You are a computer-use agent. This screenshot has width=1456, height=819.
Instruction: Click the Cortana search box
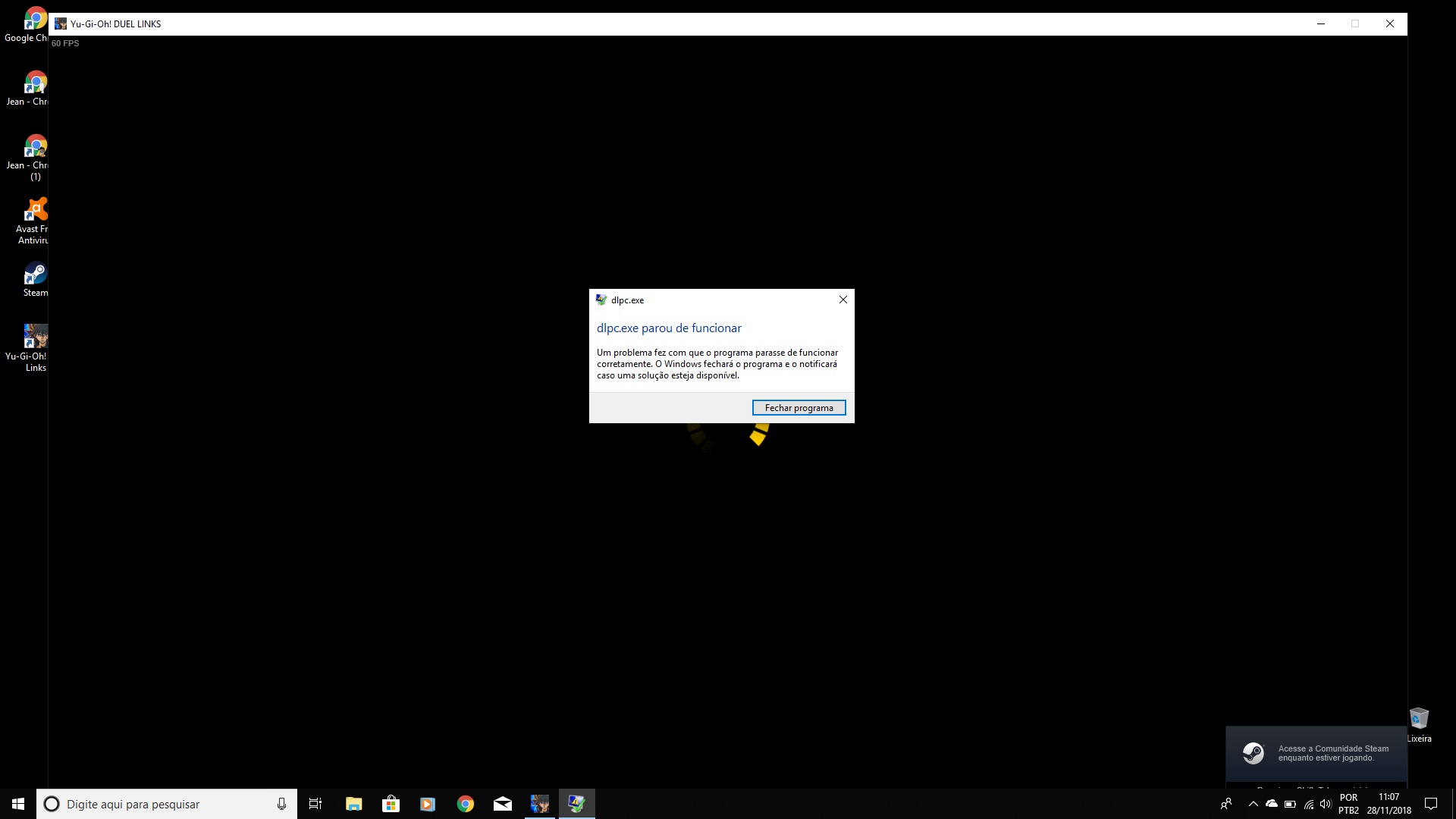pyautogui.click(x=167, y=804)
